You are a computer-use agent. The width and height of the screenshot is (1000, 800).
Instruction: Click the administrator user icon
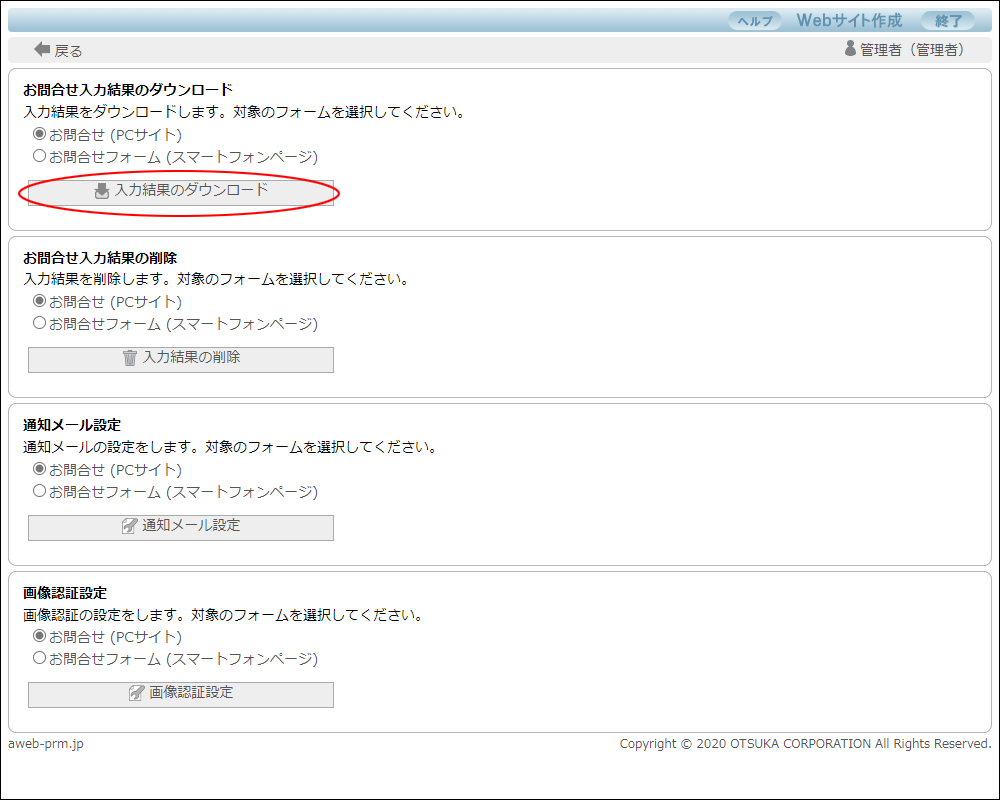coord(850,48)
